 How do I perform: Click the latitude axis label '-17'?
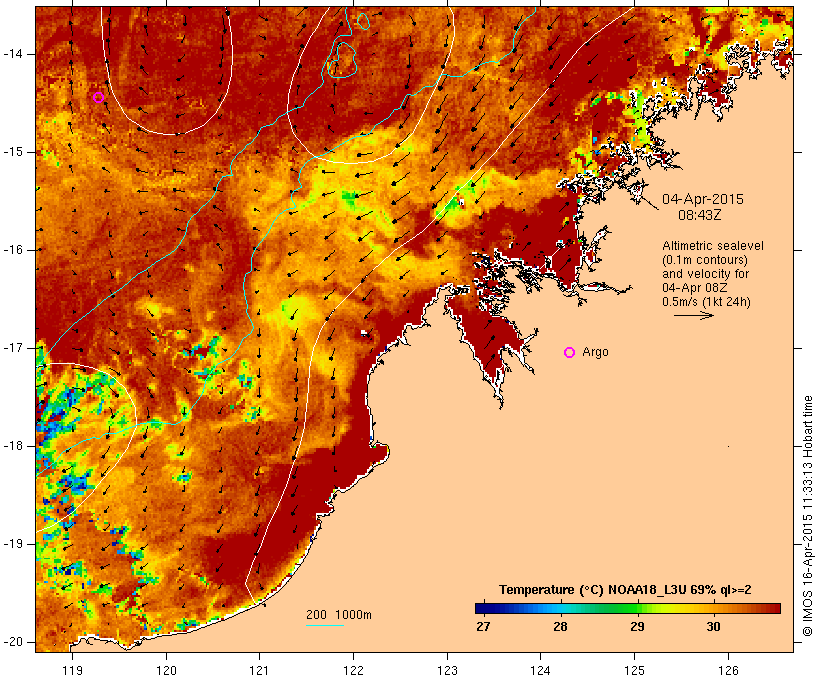pos(12,348)
